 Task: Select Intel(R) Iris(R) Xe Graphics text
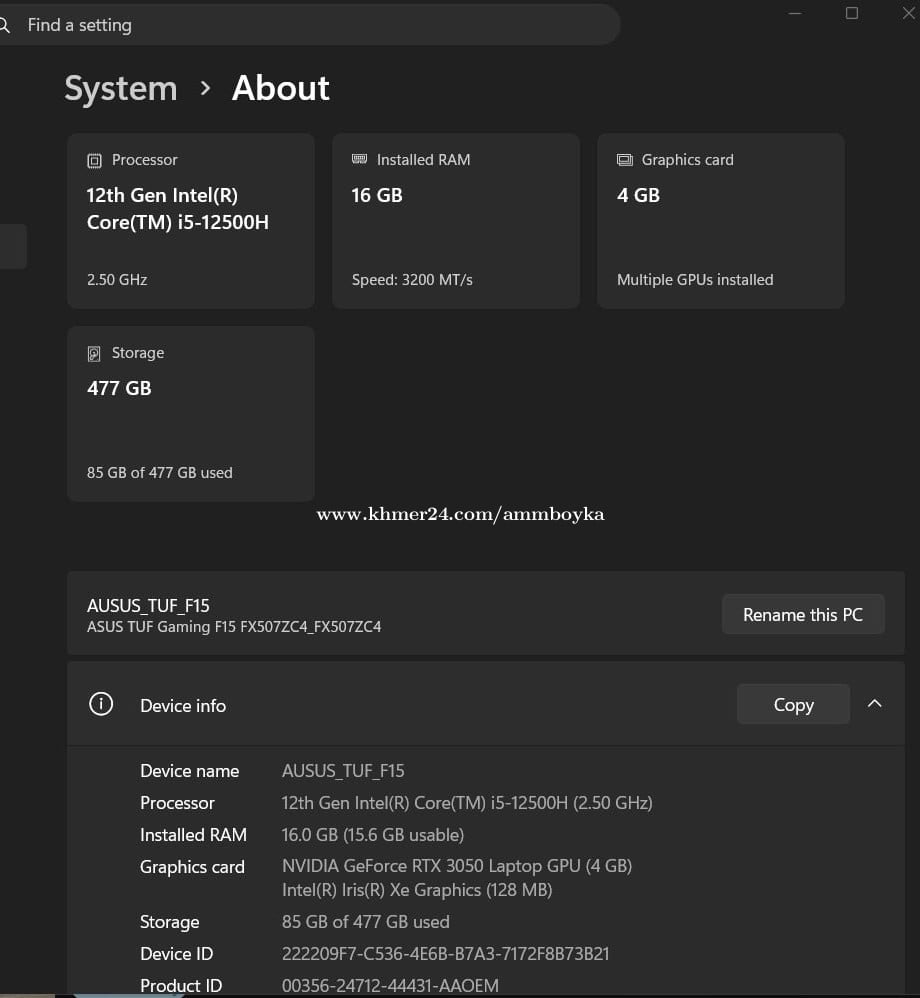(x=417, y=890)
